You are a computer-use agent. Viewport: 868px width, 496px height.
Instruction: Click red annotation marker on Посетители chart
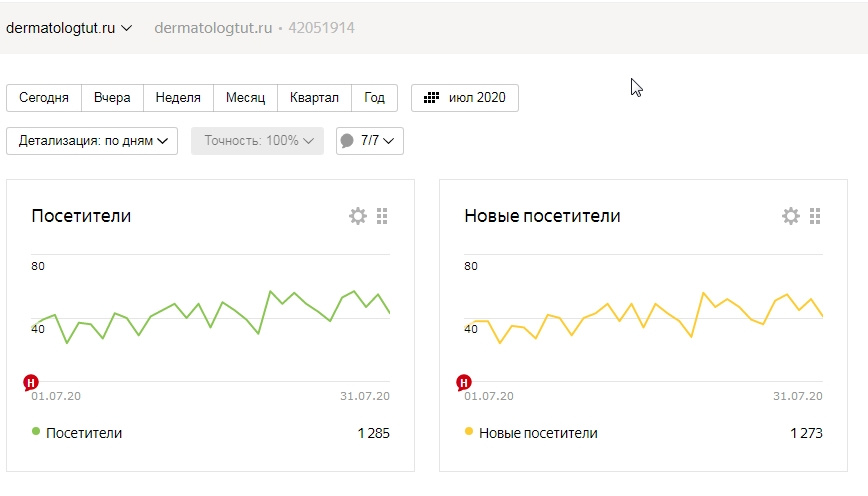point(31,382)
